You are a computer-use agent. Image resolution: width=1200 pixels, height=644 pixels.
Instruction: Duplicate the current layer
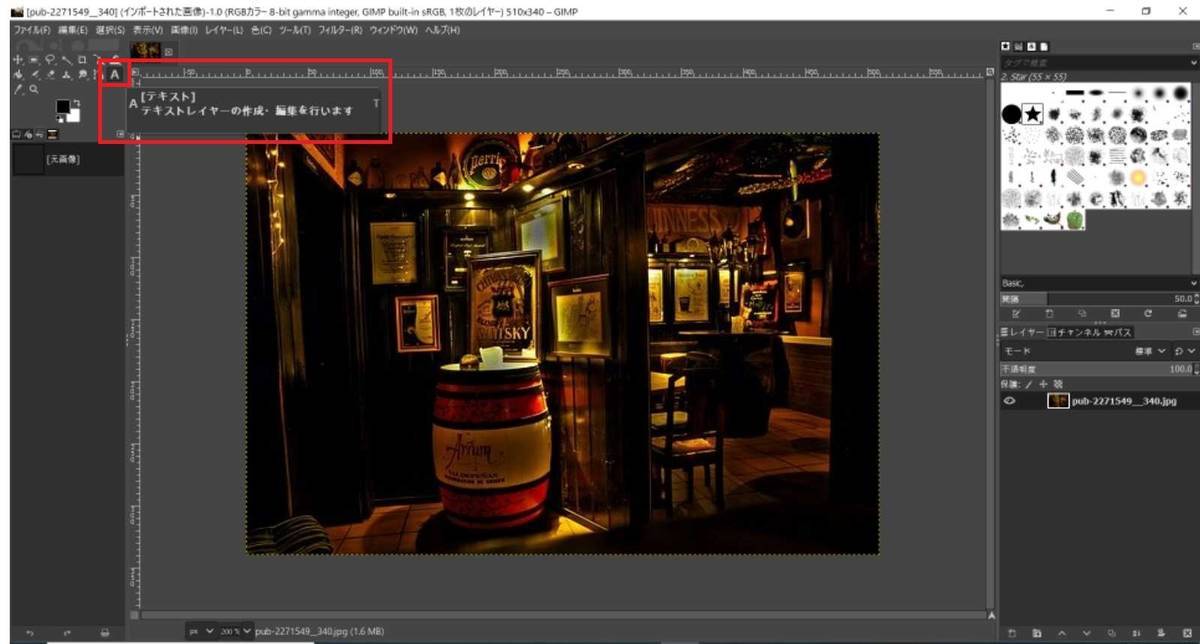pos(1111,633)
